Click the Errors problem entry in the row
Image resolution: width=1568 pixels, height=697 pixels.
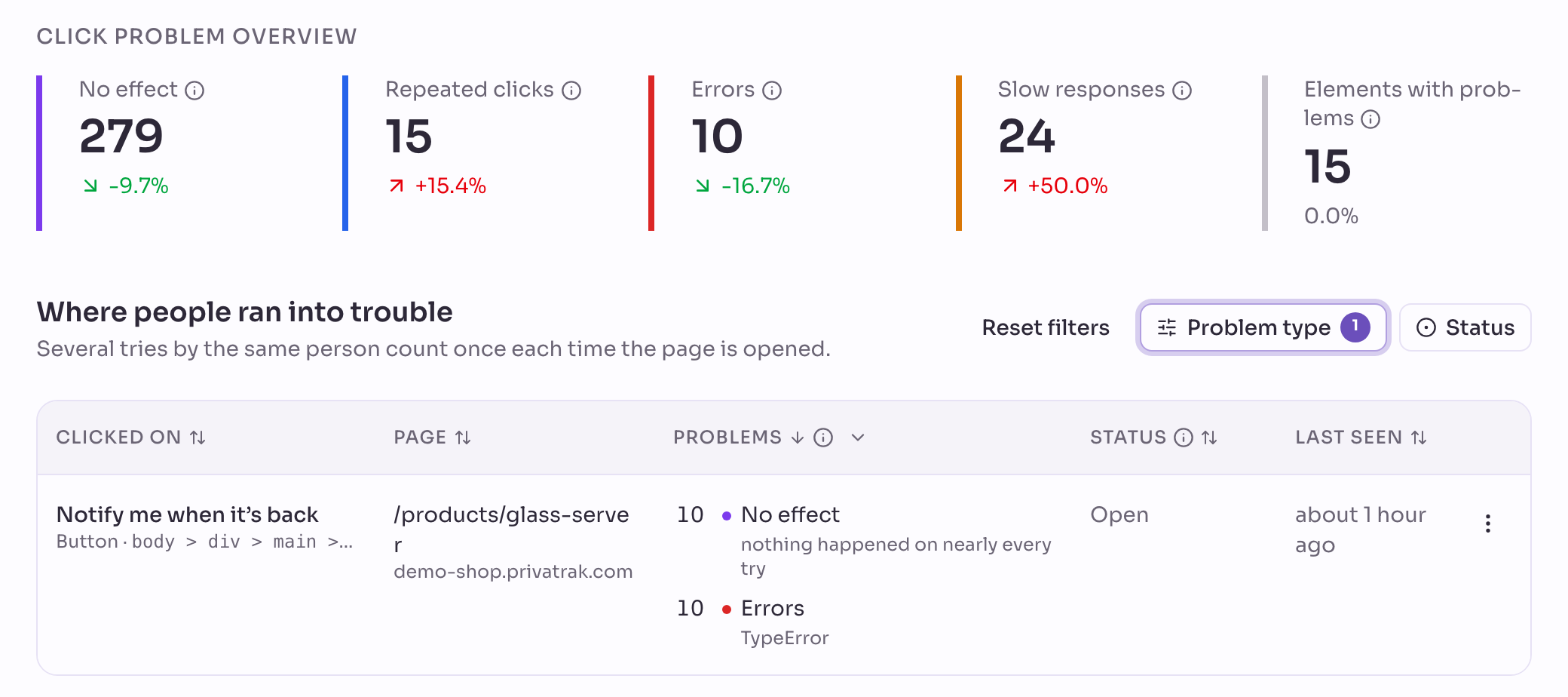(x=773, y=608)
